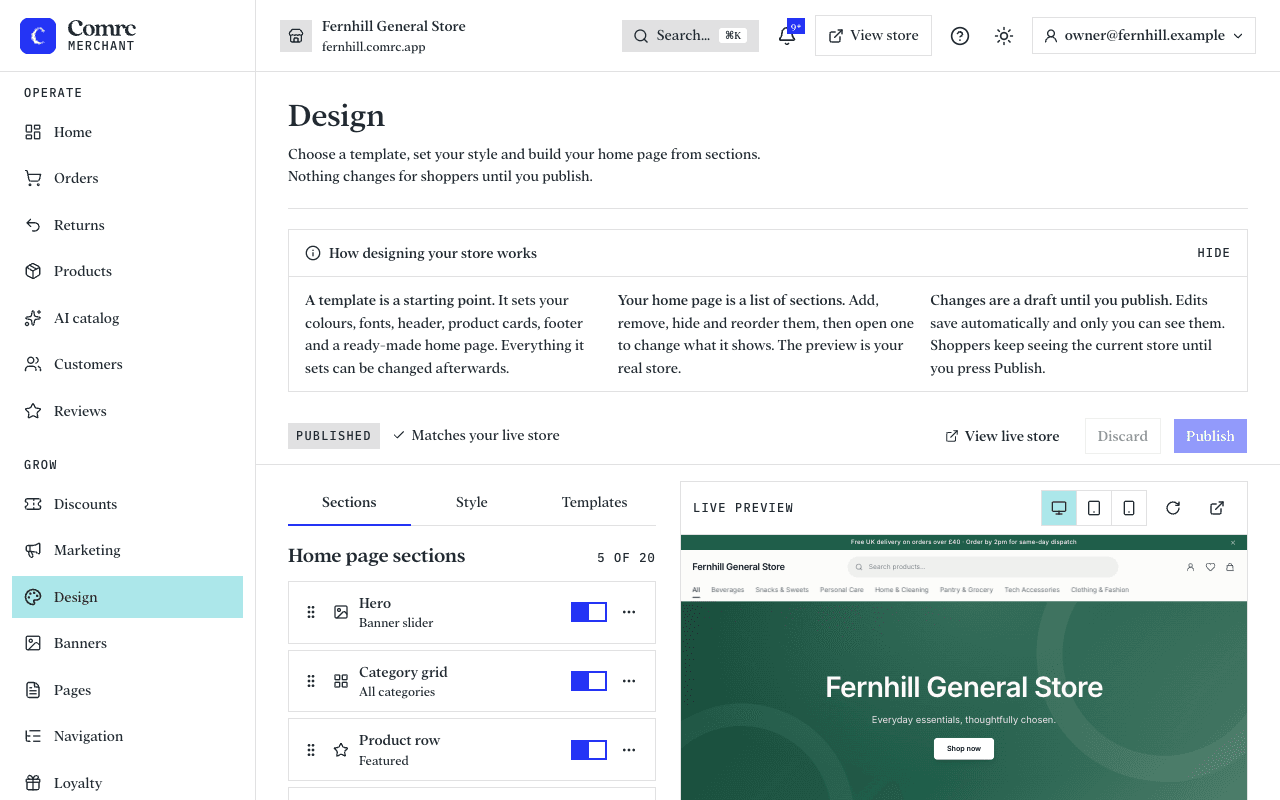Toggle visibility of the Hero section
This screenshot has width=1280, height=800.
[589, 612]
